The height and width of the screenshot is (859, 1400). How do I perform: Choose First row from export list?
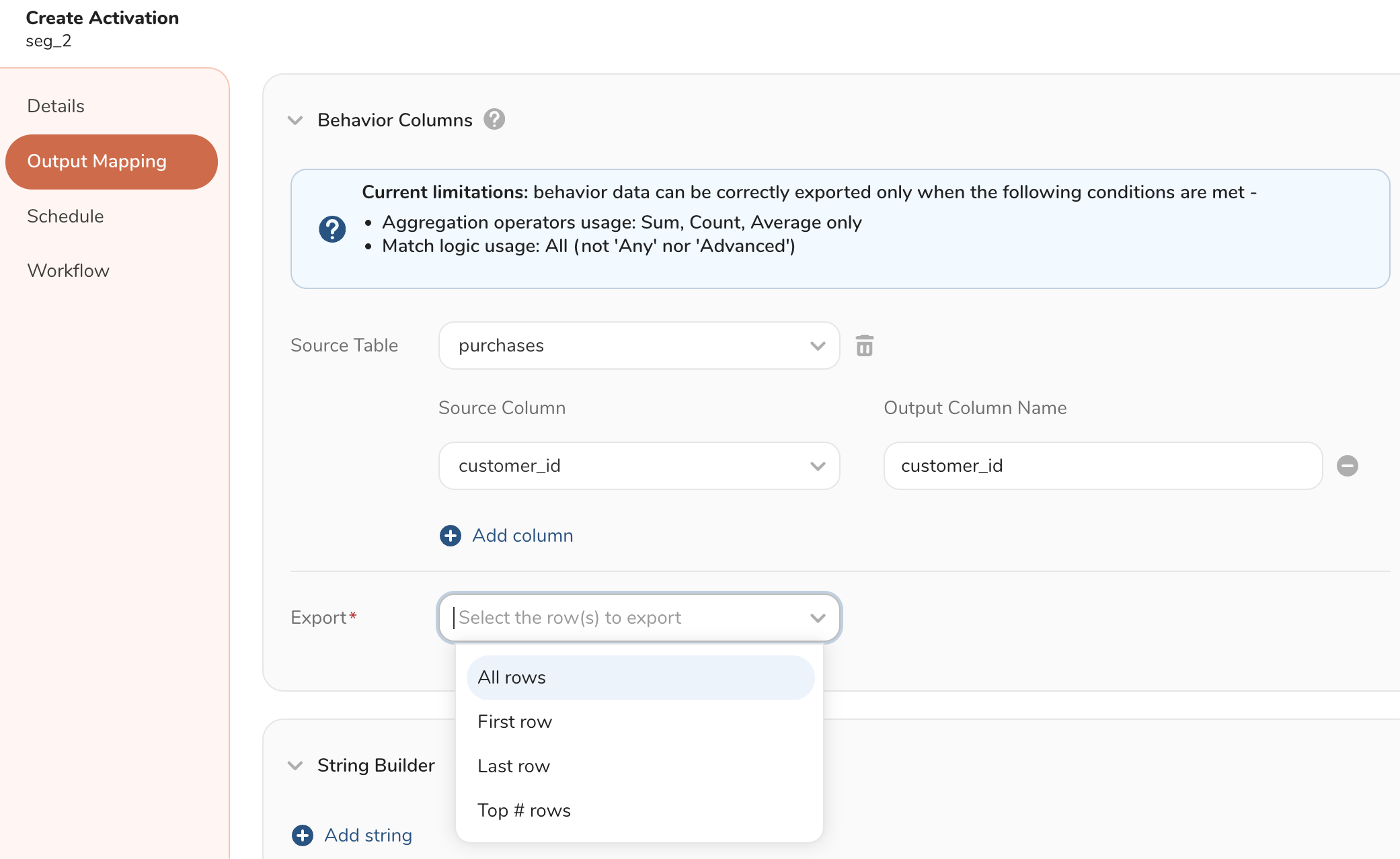[x=515, y=722]
